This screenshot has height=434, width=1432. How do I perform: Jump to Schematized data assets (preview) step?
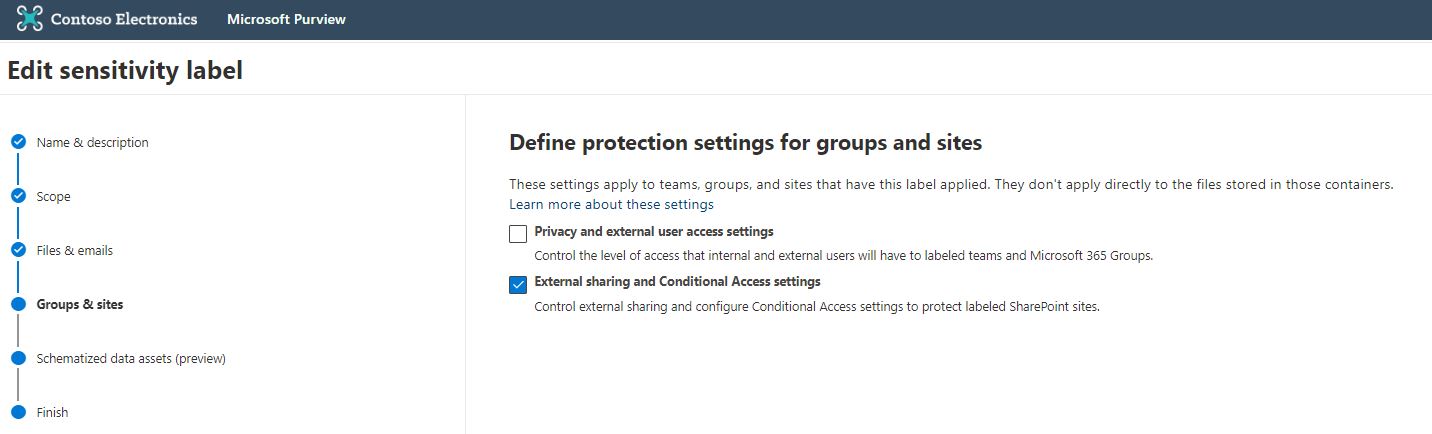131,359
